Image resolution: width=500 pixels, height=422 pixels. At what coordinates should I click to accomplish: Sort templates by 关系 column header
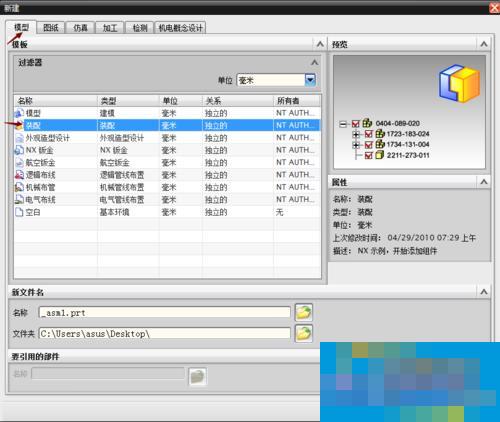(x=238, y=101)
